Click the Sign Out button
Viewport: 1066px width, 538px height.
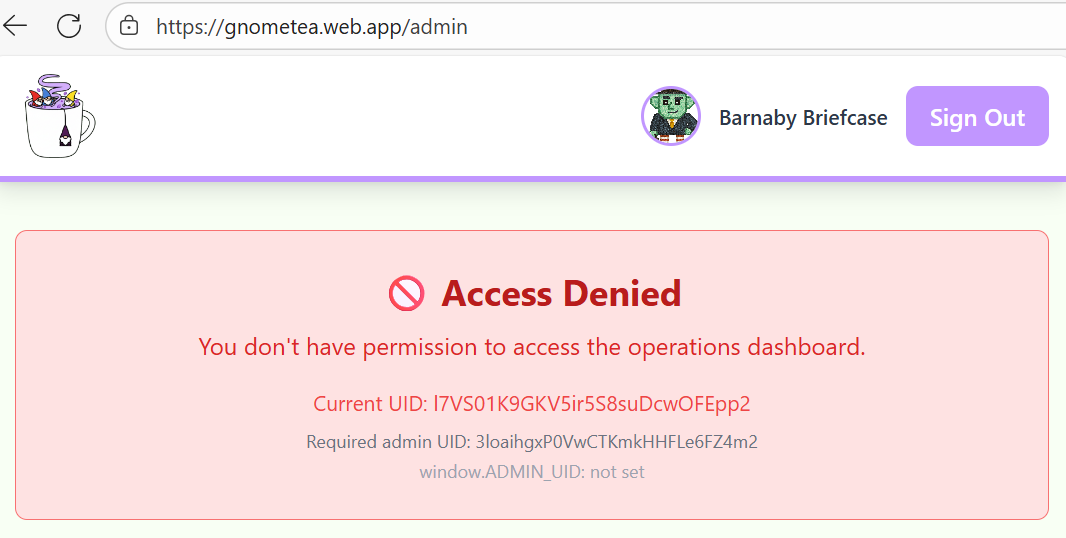[977, 116]
